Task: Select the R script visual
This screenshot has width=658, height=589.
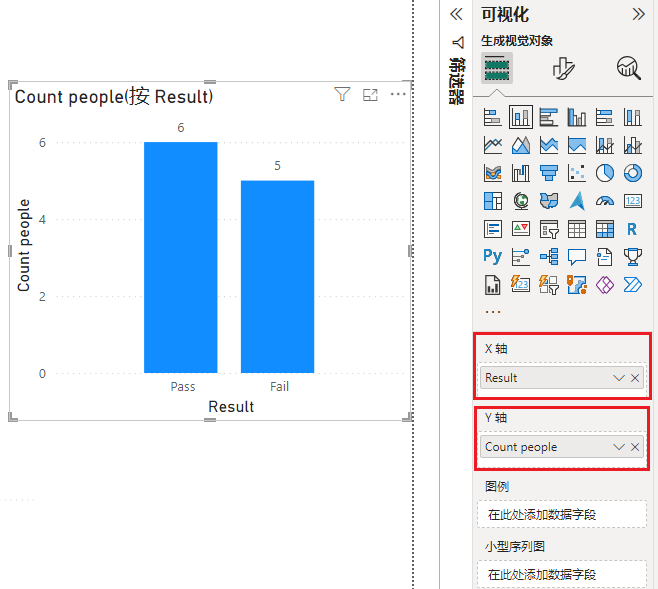Action: click(x=632, y=229)
